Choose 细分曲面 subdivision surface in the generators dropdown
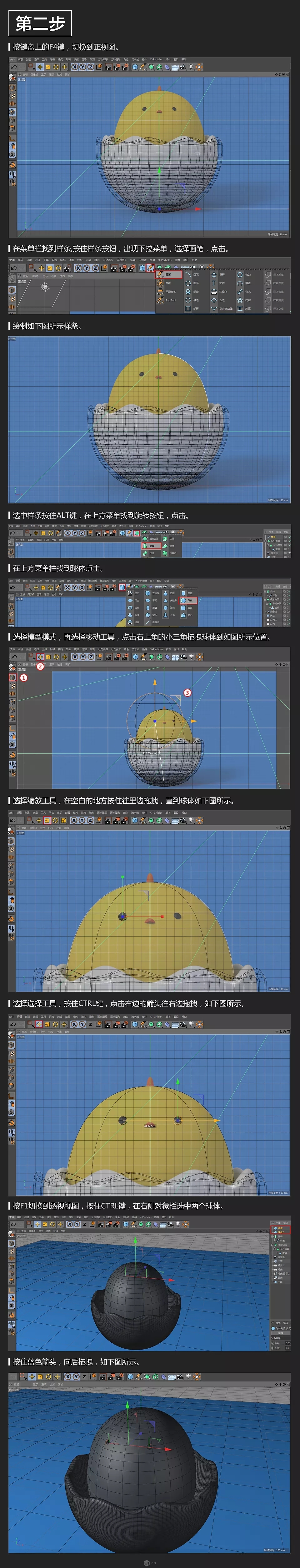Image resolution: width=300 pixels, height=1568 pixels. [x=151, y=539]
